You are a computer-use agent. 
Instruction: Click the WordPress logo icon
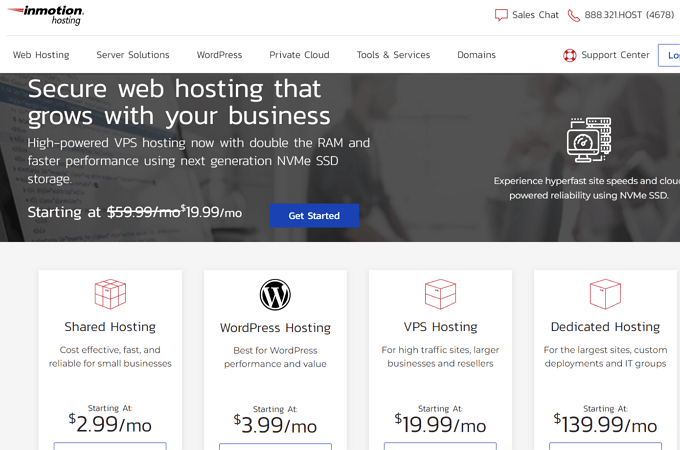point(275,294)
